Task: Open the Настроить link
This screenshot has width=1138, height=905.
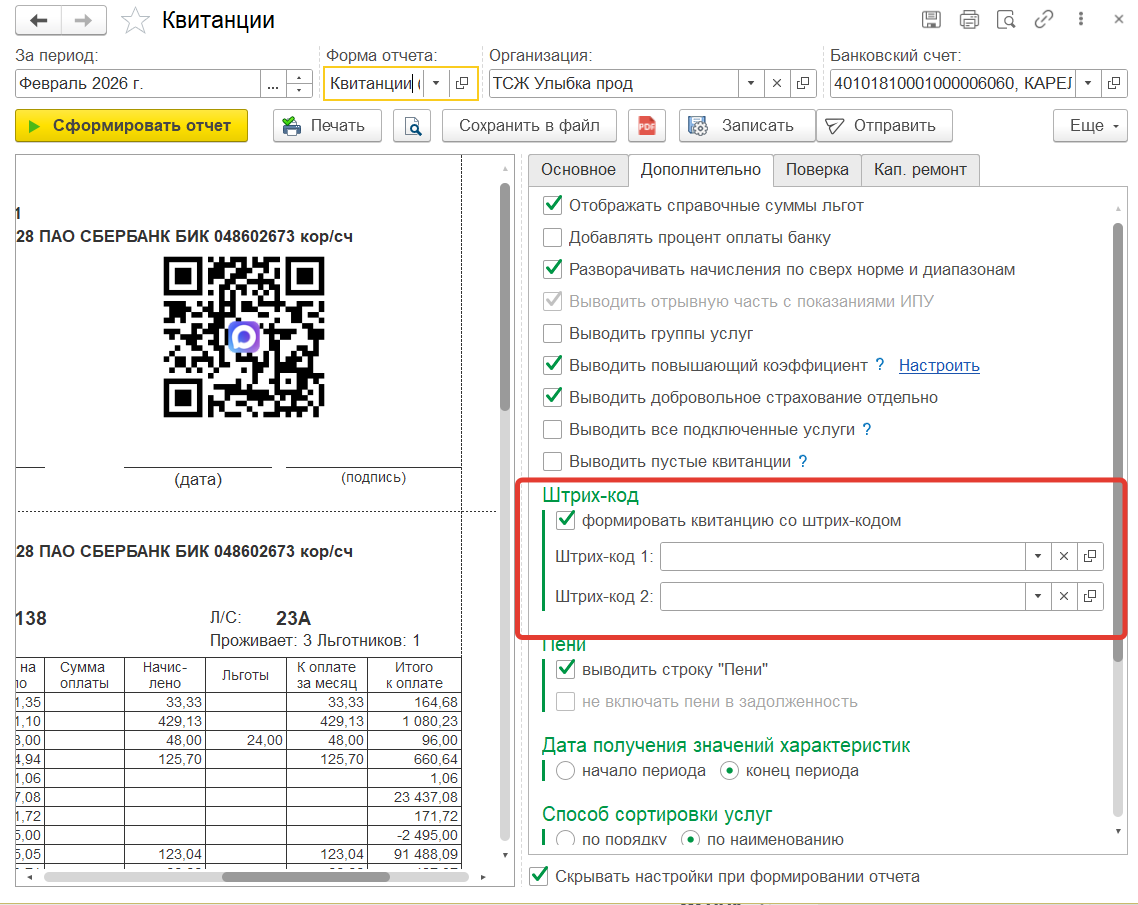Action: tap(939, 366)
